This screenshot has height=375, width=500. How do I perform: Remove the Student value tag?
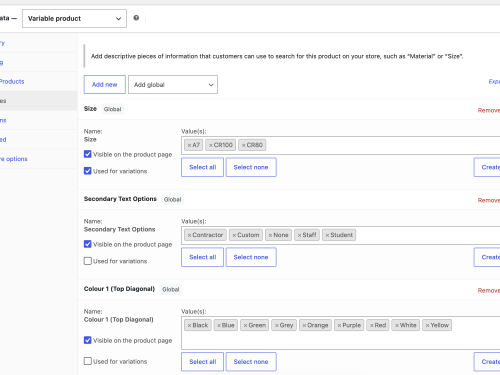point(327,235)
